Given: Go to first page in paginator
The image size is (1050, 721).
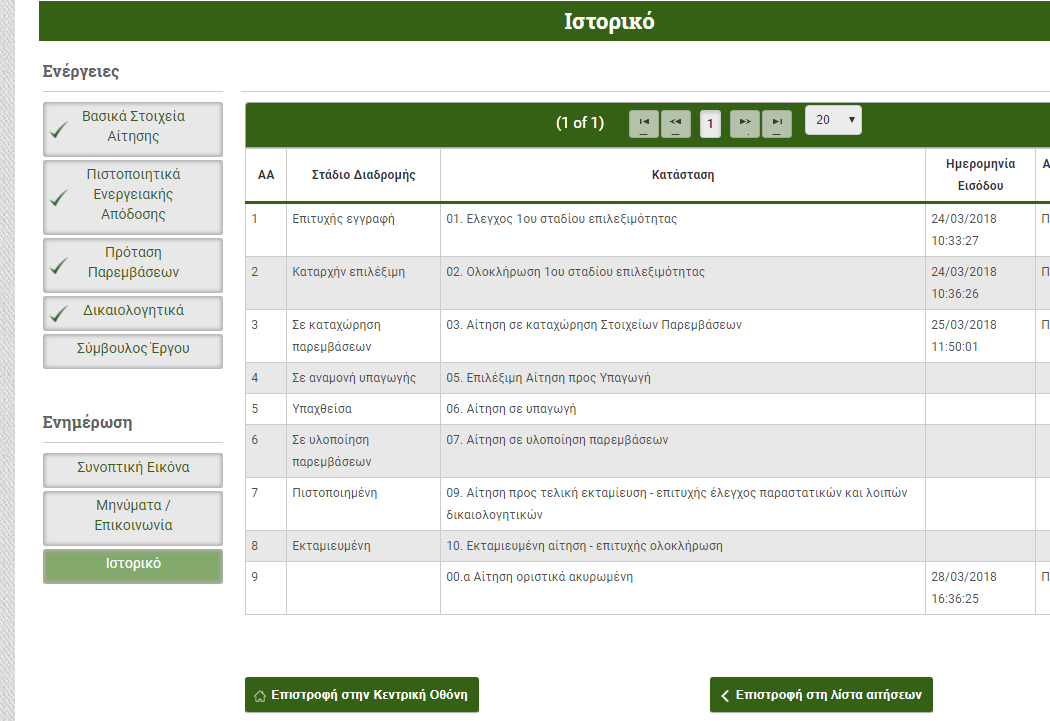Looking at the screenshot, I should point(644,123).
